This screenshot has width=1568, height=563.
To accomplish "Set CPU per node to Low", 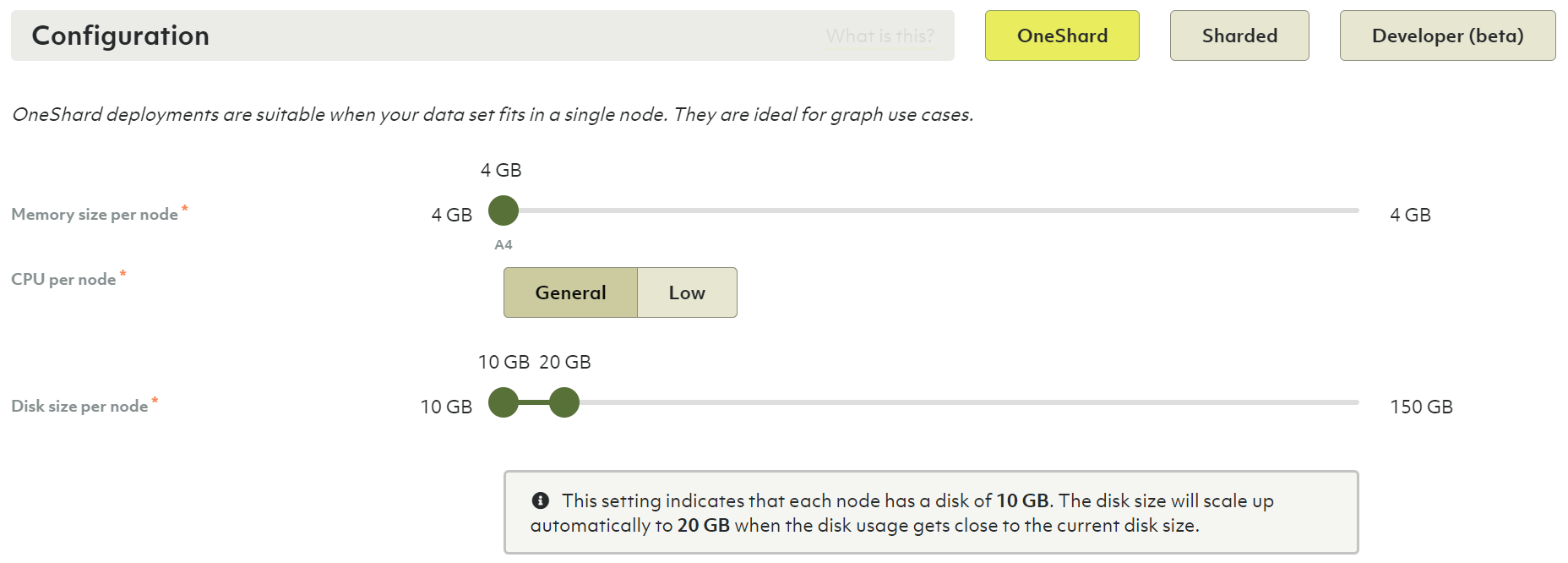I will click(x=687, y=292).
